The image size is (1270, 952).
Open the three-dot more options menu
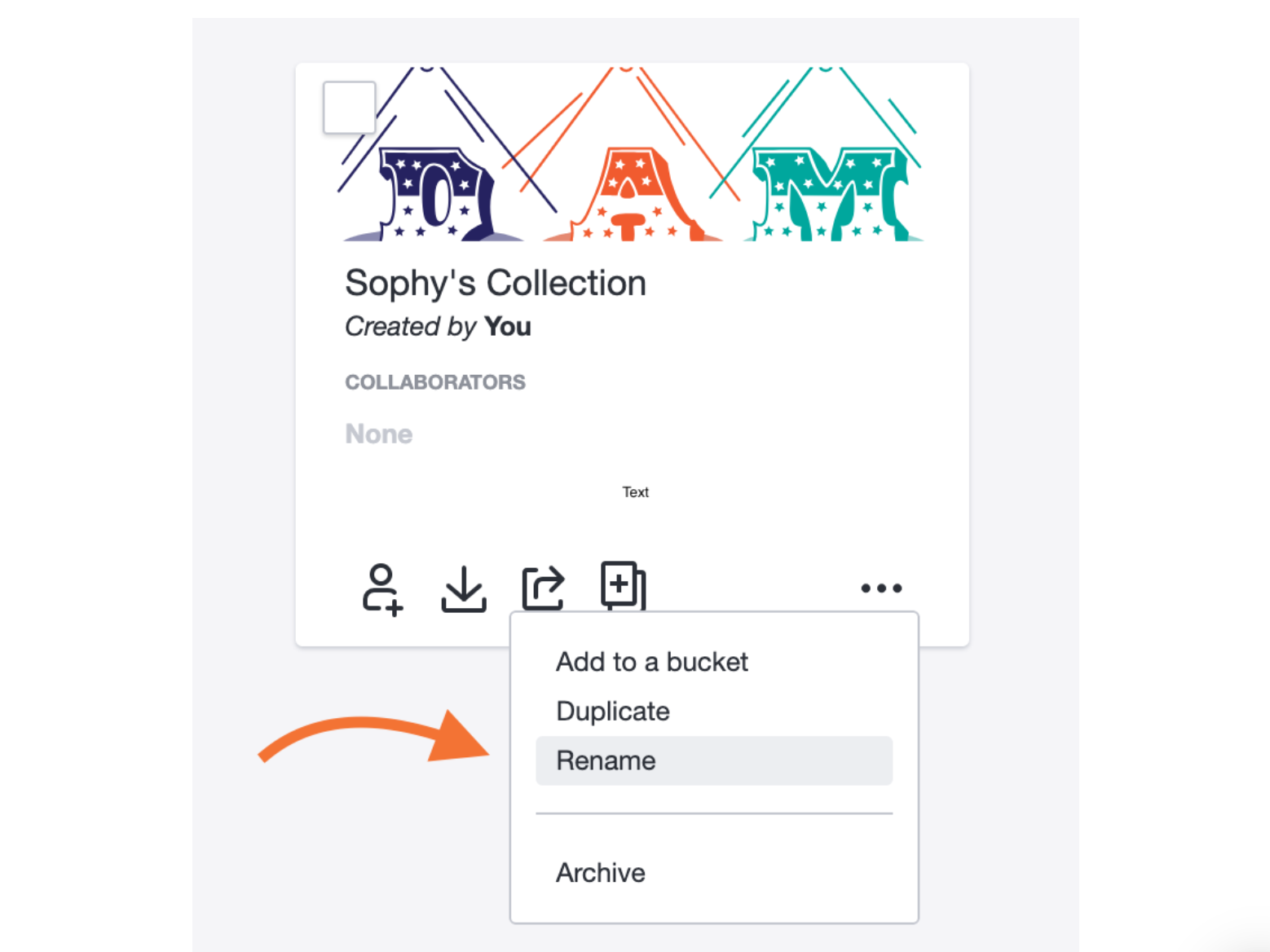881,588
